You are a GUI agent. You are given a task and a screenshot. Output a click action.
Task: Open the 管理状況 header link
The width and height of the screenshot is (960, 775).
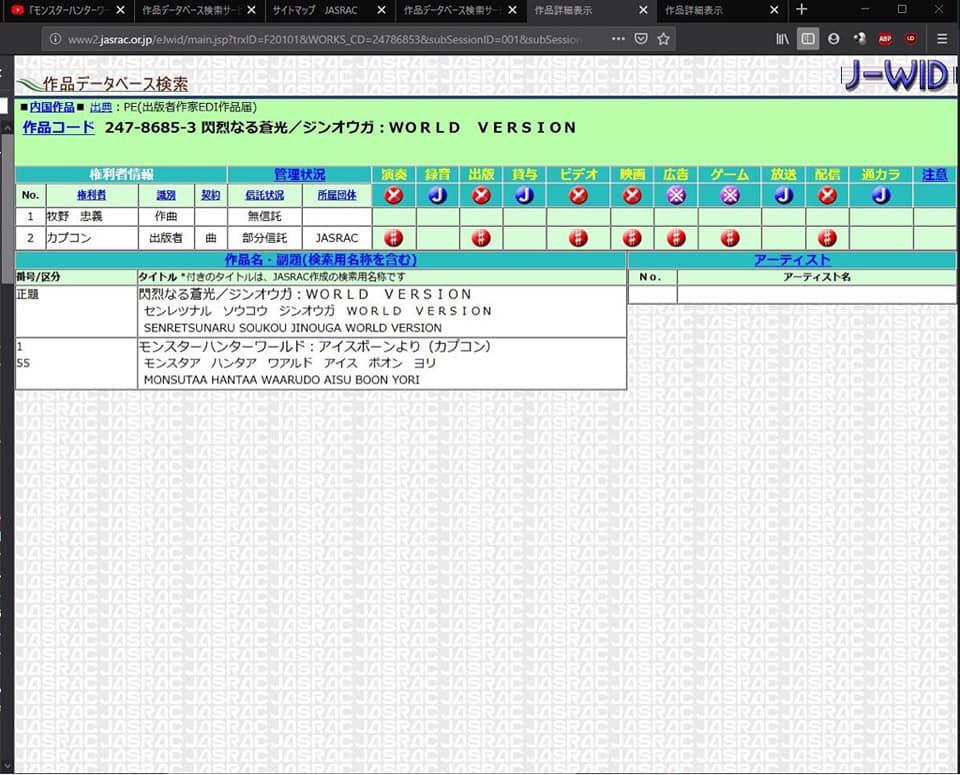299,174
